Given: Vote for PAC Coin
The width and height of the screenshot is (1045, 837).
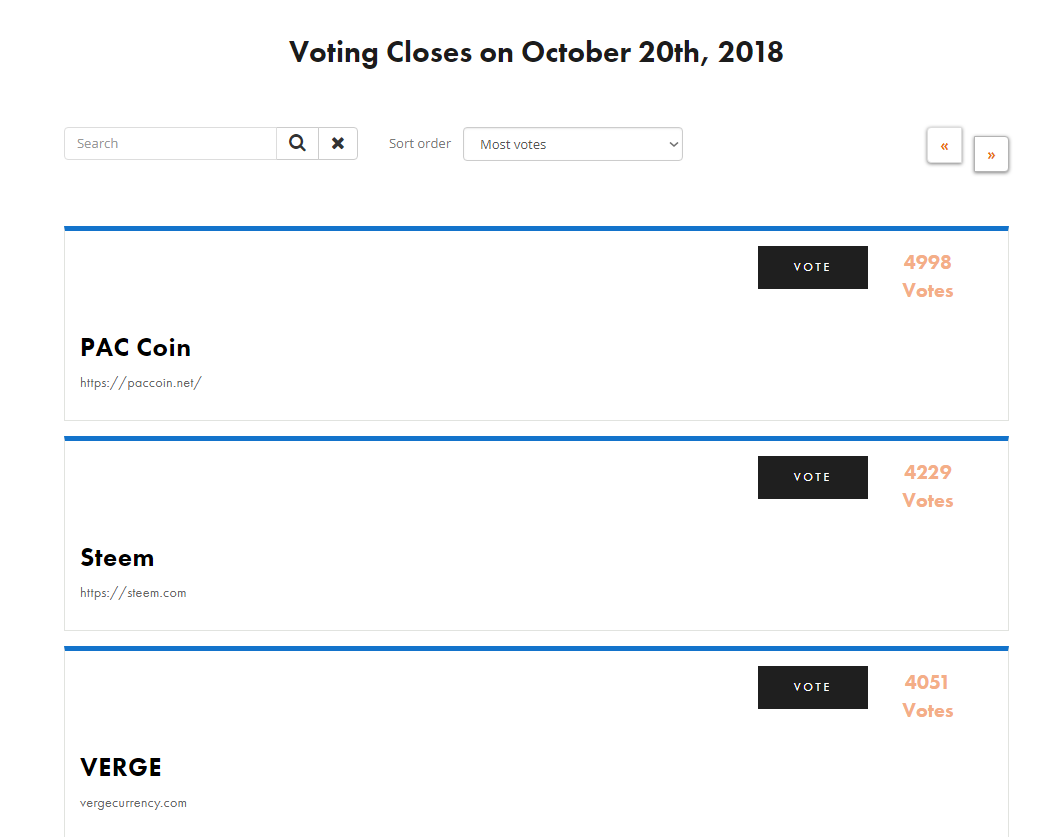Looking at the screenshot, I should (812, 267).
